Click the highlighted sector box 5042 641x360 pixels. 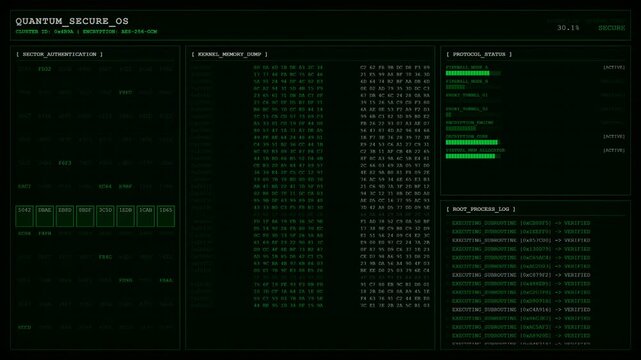[x=25, y=216]
